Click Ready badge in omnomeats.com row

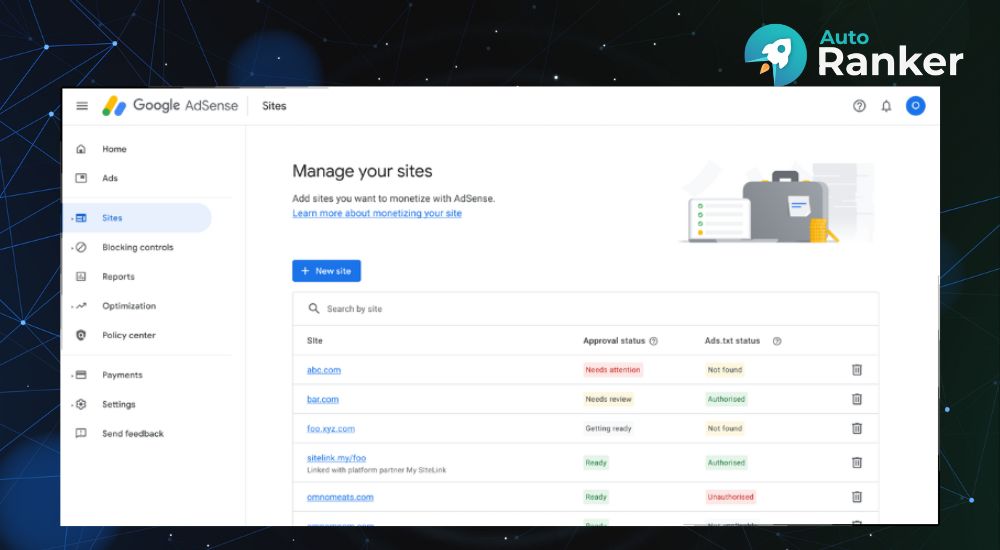(596, 497)
